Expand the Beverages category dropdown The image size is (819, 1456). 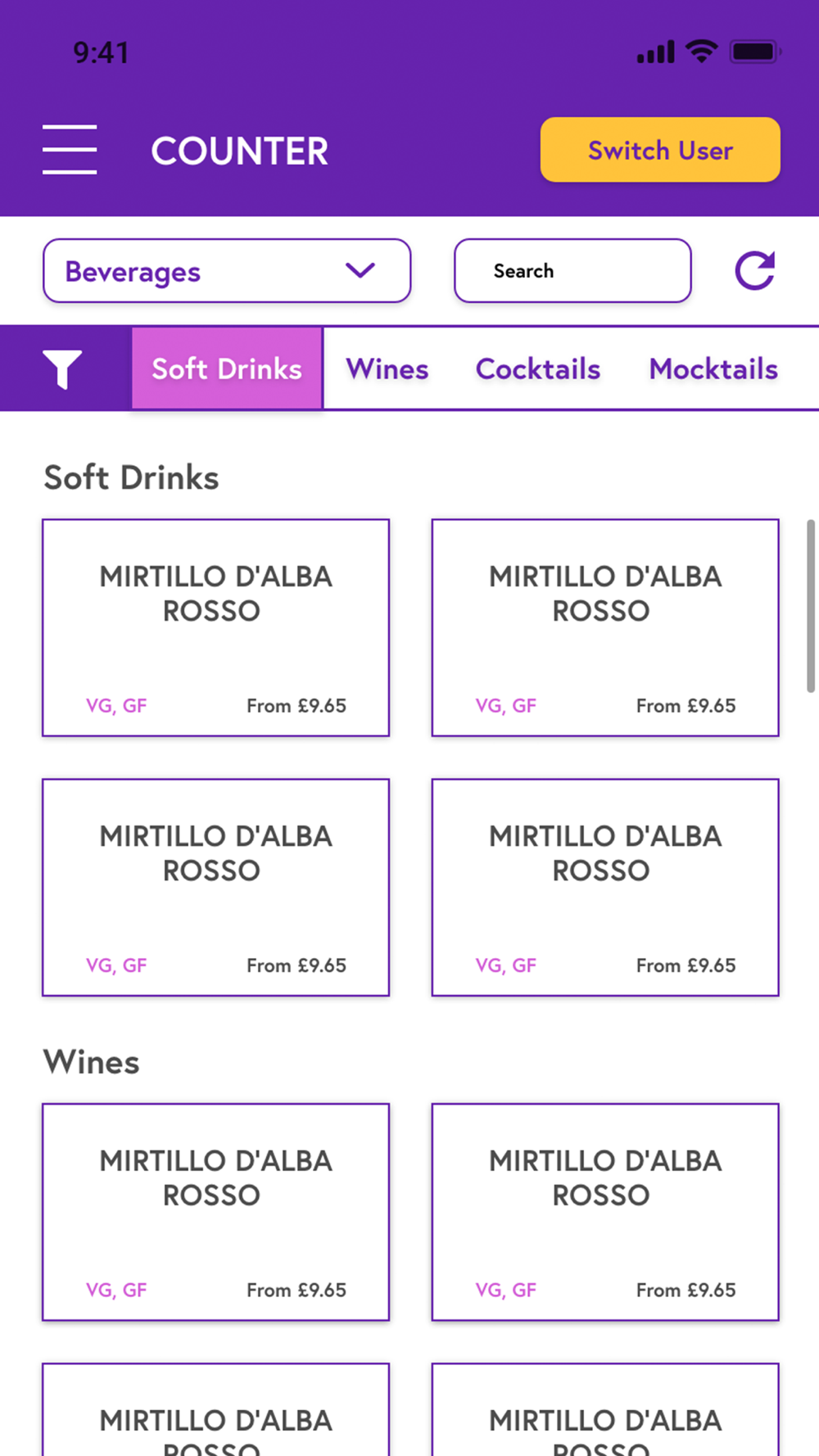tap(226, 271)
